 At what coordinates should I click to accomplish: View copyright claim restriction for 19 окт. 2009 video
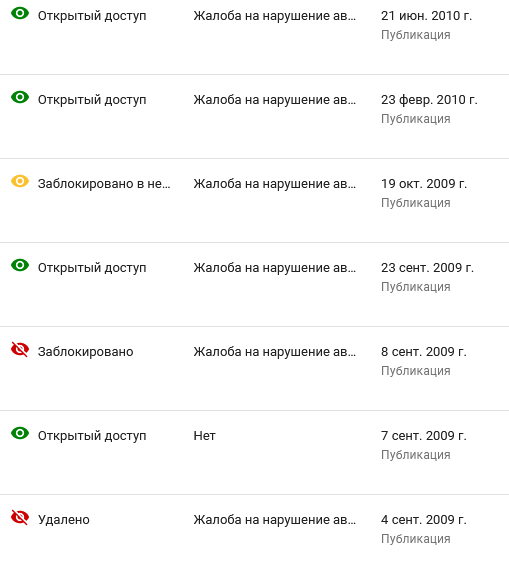pos(275,184)
